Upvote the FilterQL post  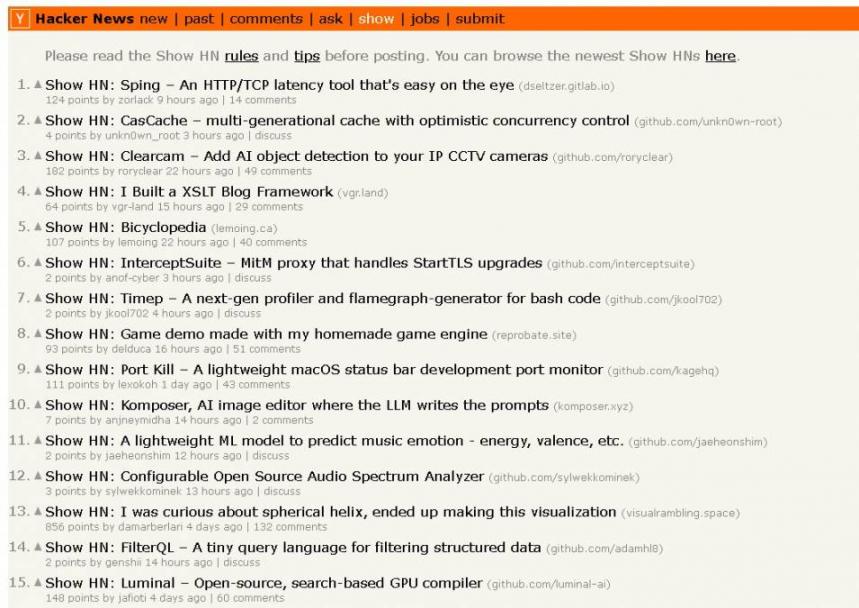[38, 548]
